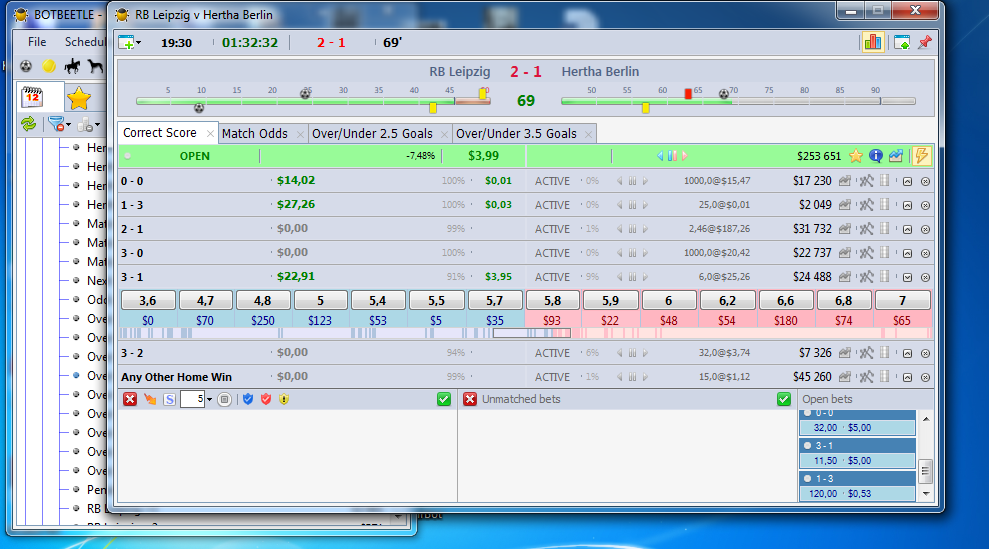Click the football sport icon in BOTBEETLE window
This screenshot has width=989, height=549.
click(x=26, y=66)
